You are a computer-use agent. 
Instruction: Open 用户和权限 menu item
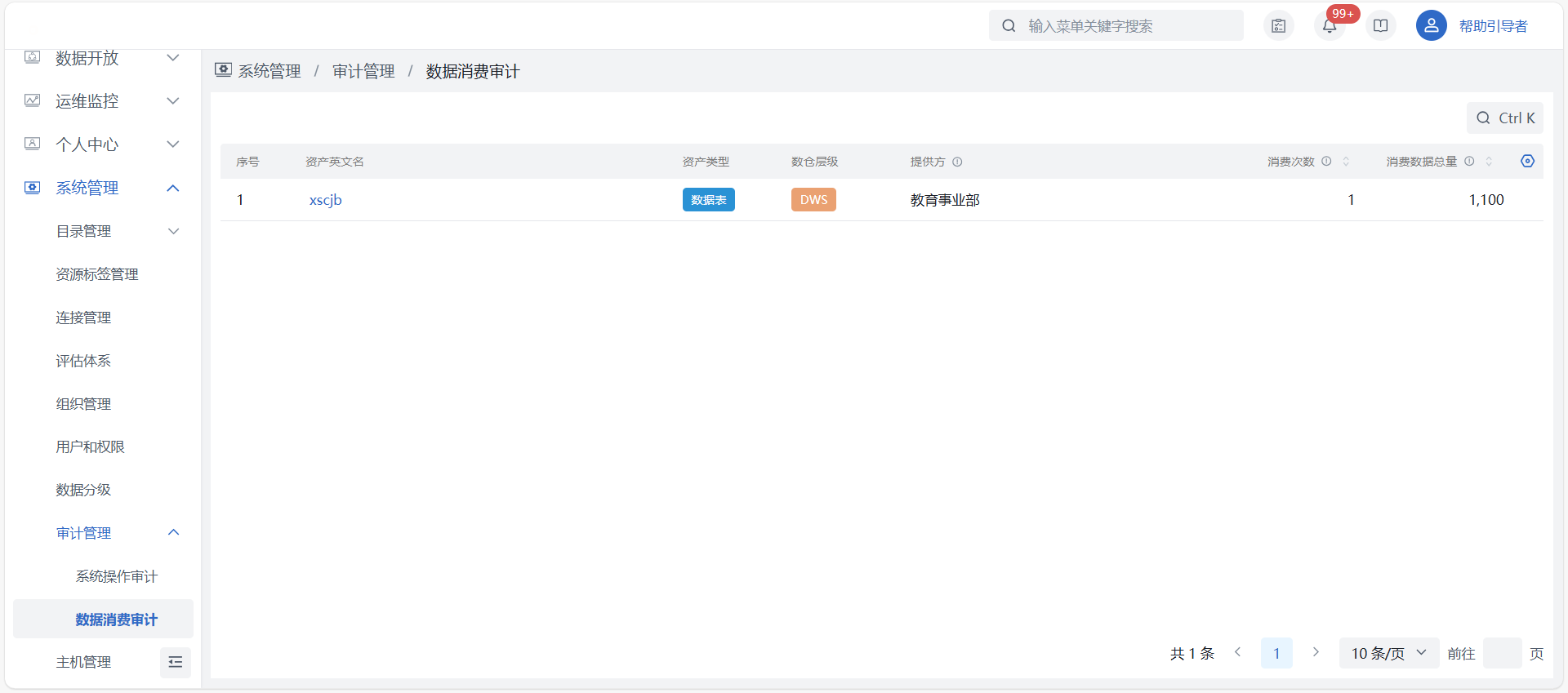(x=91, y=446)
